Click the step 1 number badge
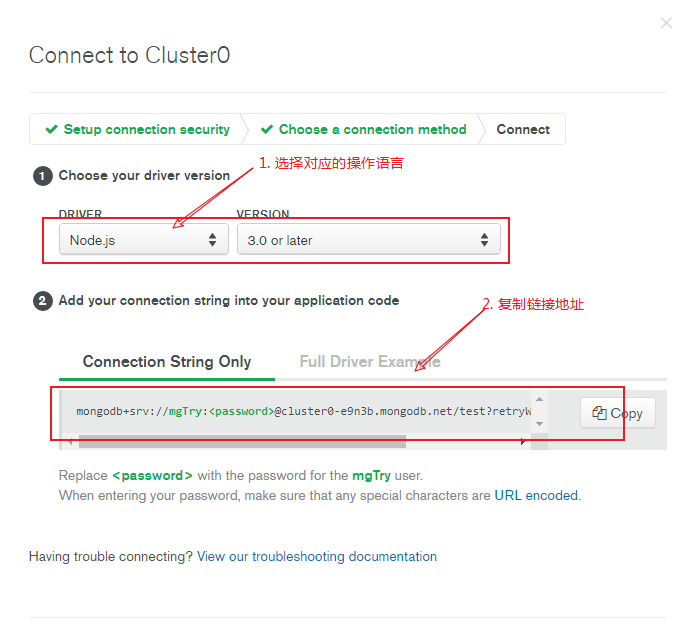The height and width of the screenshot is (624, 688). [x=43, y=176]
